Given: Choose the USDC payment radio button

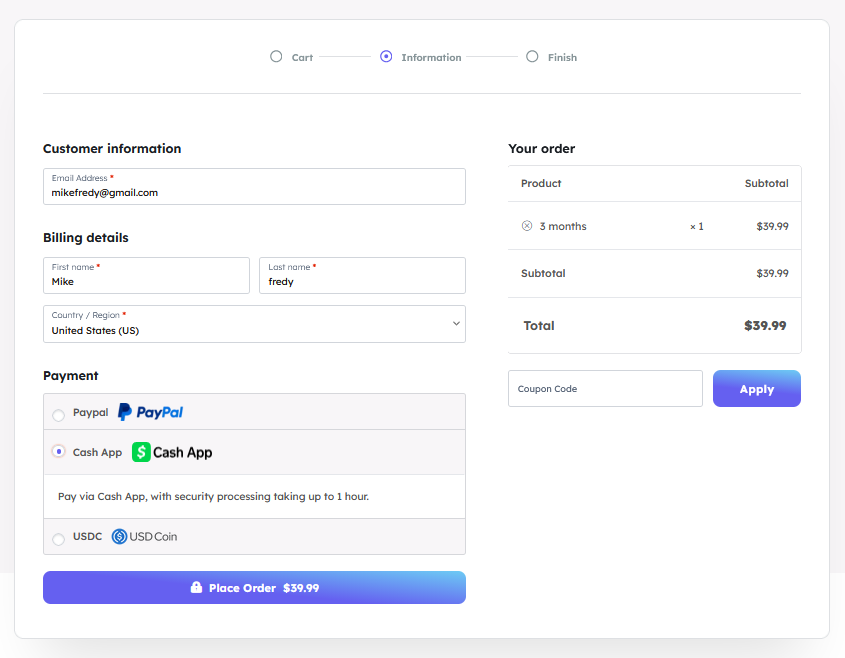Looking at the screenshot, I should 58,539.
